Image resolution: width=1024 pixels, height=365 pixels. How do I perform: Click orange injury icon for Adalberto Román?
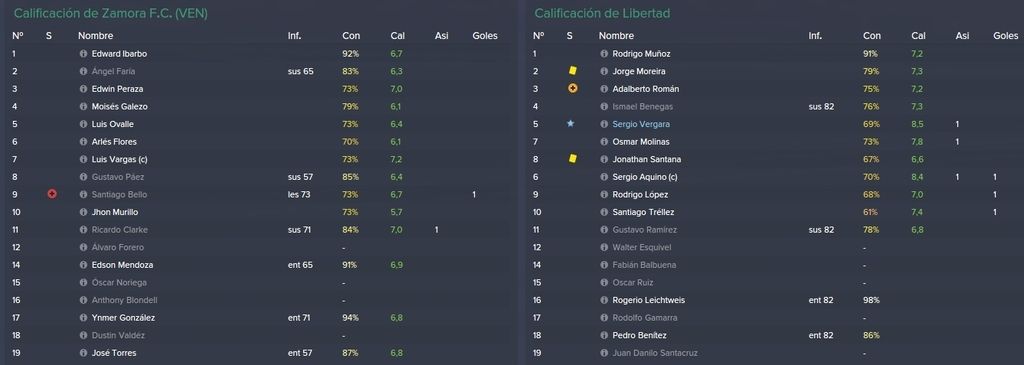pyautogui.click(x=573, y=88)
